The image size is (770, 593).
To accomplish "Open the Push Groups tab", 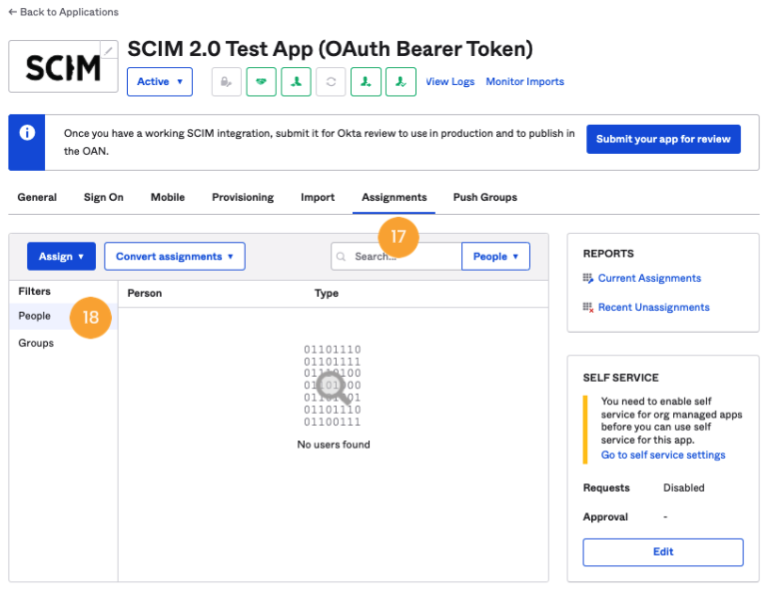I will [485, 197].
